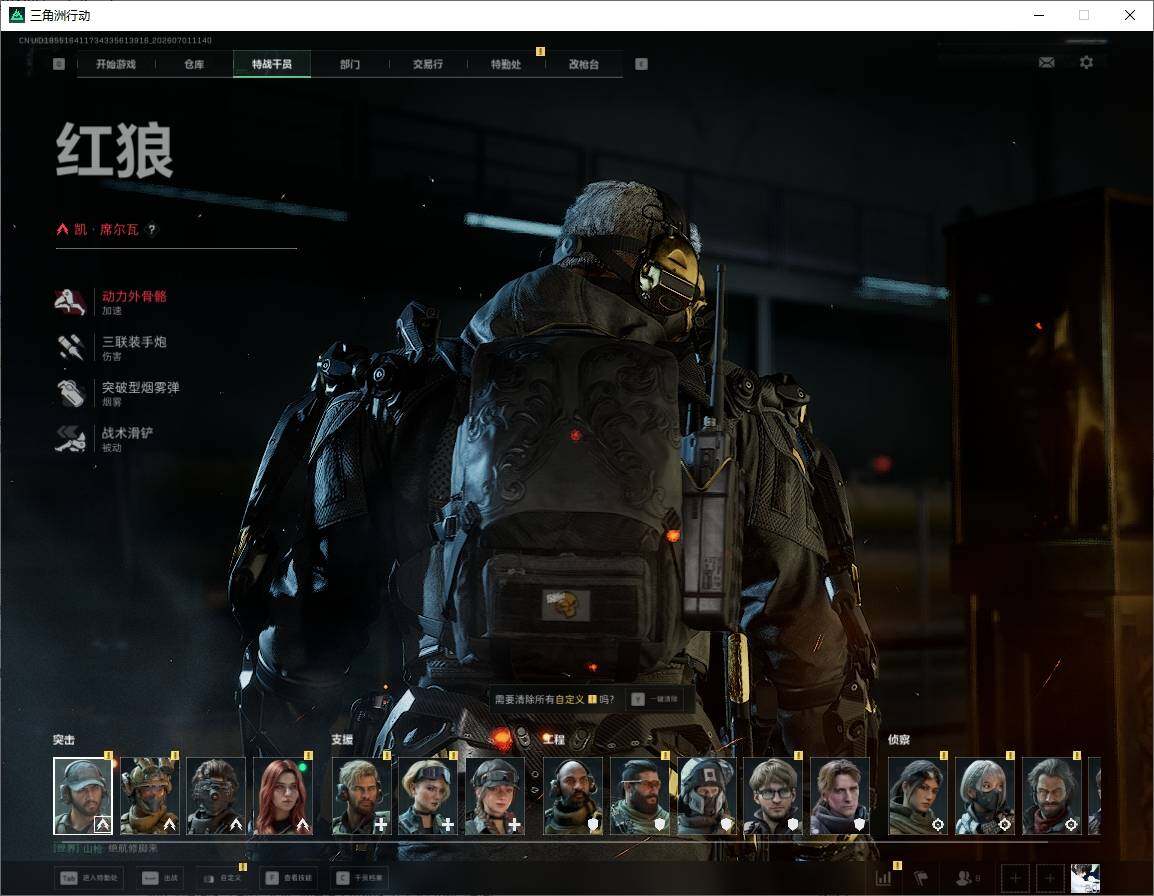Click the 一键清除 button

[654, 699]
